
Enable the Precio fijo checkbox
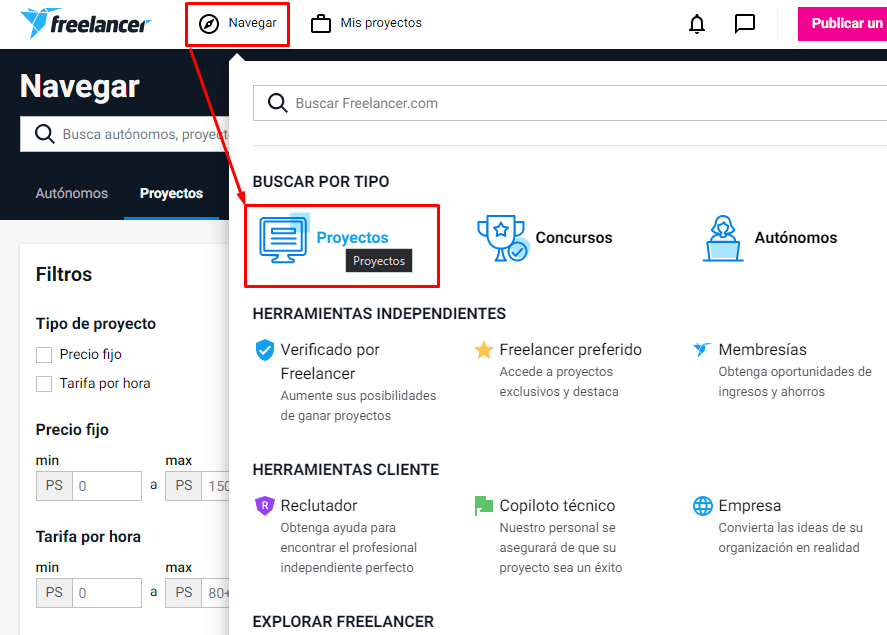[x=44, y=355]
